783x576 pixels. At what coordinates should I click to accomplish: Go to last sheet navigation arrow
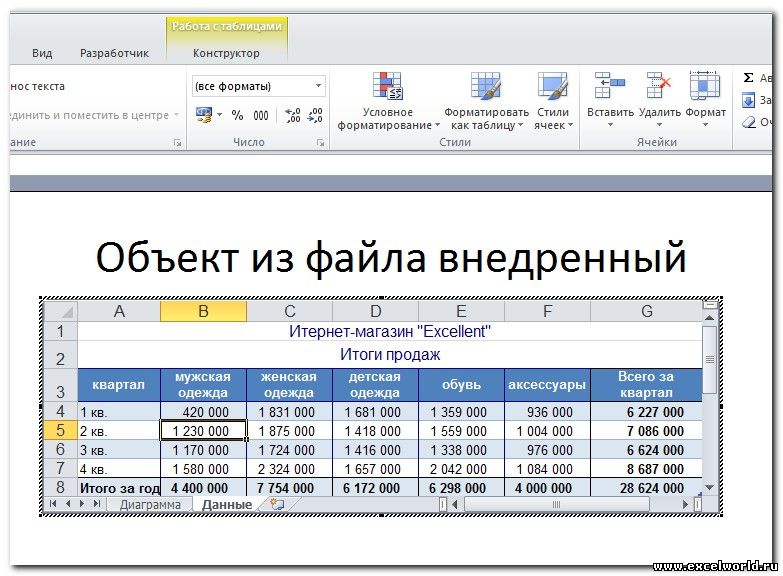pos(97,504)
